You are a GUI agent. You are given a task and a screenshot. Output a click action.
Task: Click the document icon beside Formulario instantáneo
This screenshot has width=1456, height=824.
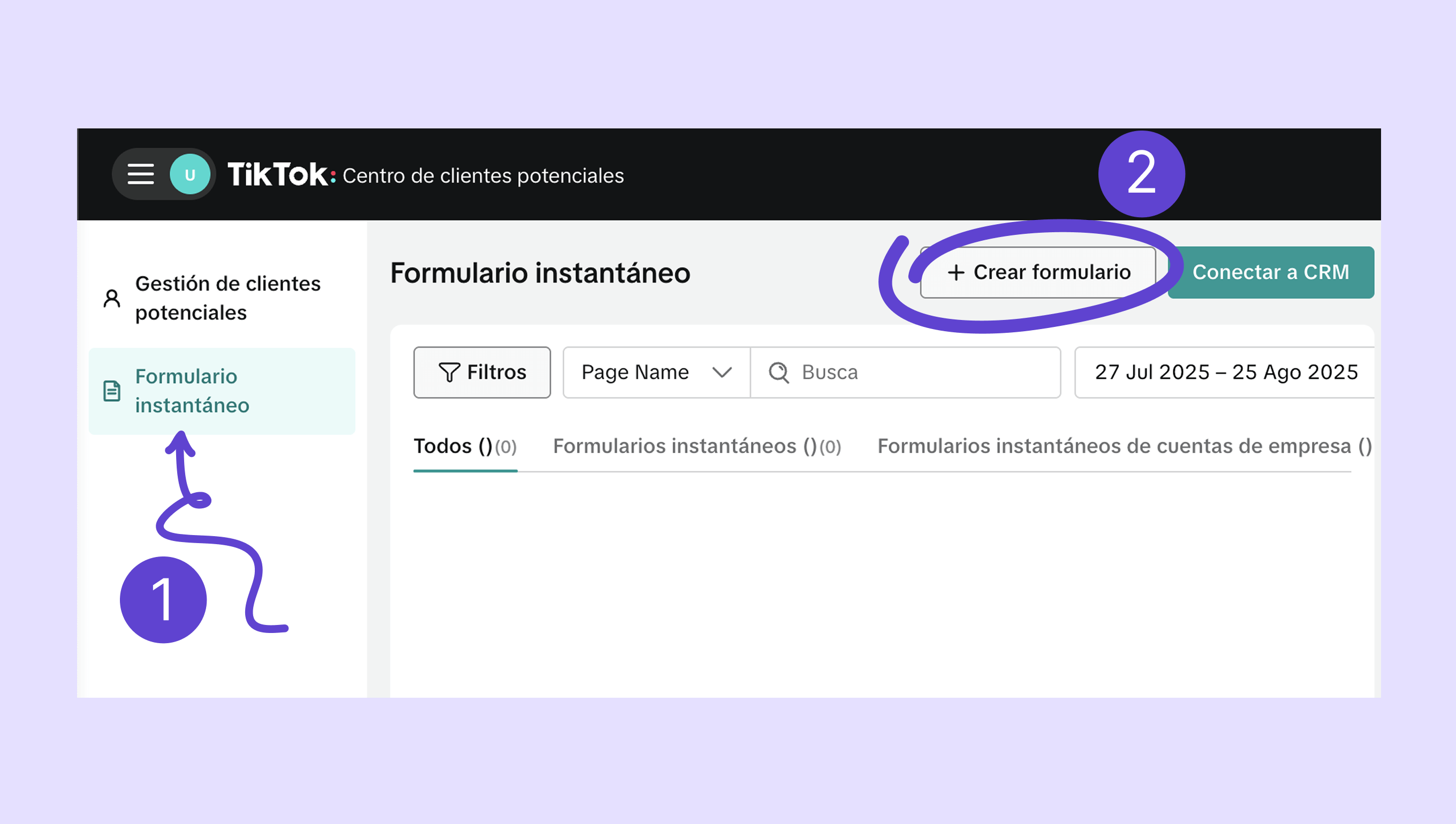(112, 391)
